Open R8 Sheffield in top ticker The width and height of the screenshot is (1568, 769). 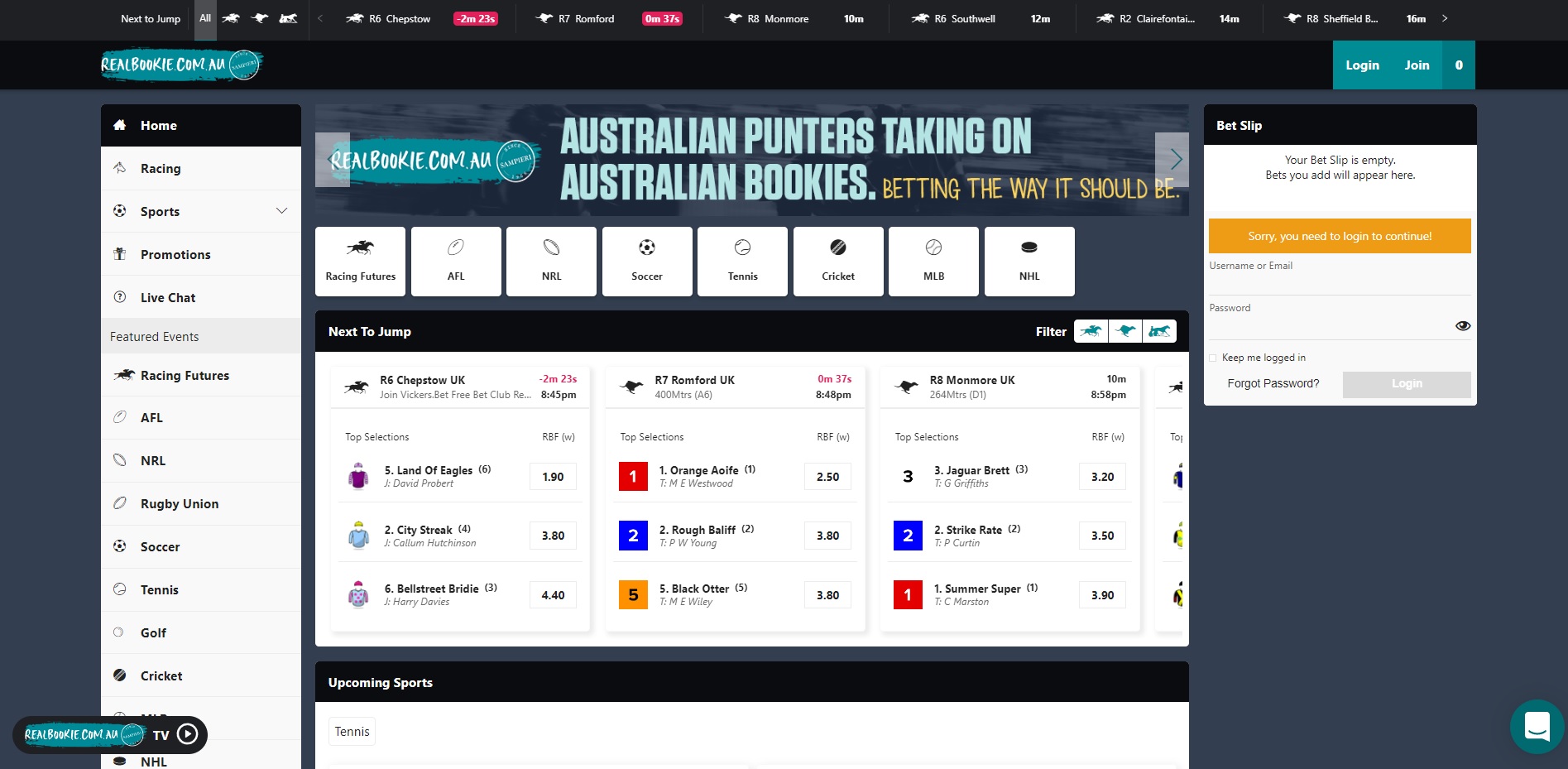(1355, 19)
